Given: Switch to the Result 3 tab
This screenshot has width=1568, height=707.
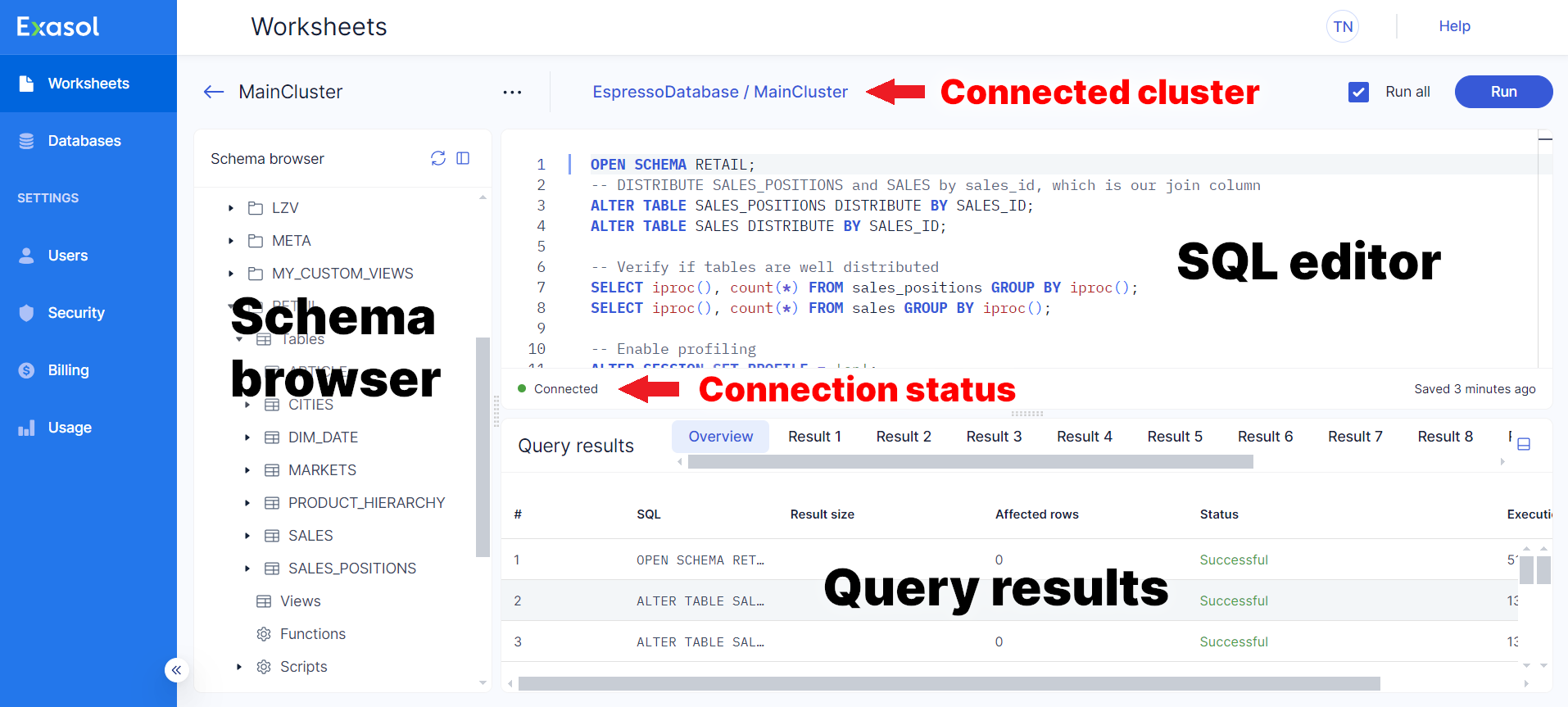Looking at the screenshot, I should (x=994, y=437).
